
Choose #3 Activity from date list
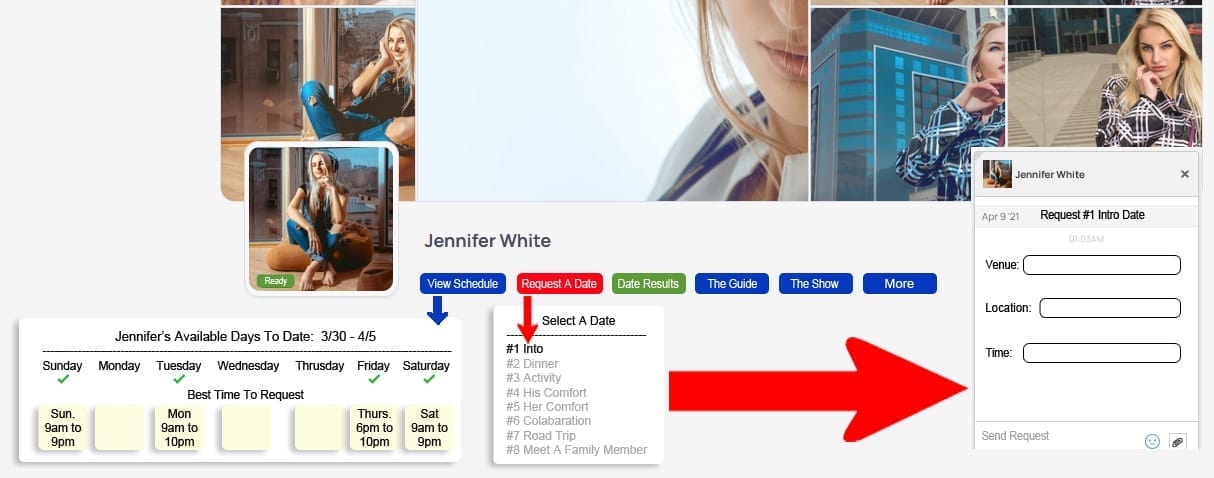[x=534, y=378]
